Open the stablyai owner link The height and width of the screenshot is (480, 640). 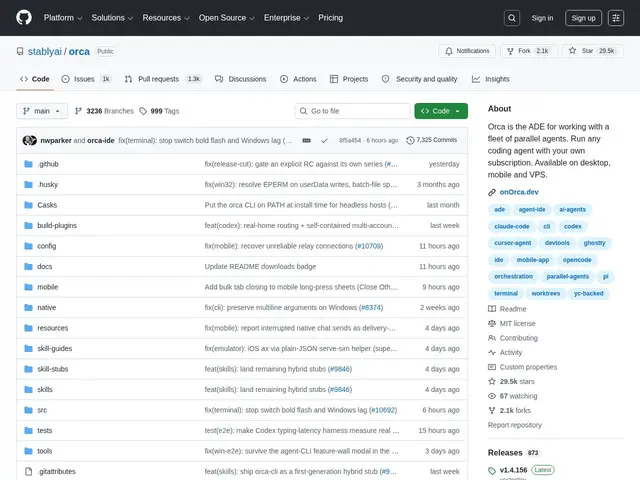[x=44, y=51]
